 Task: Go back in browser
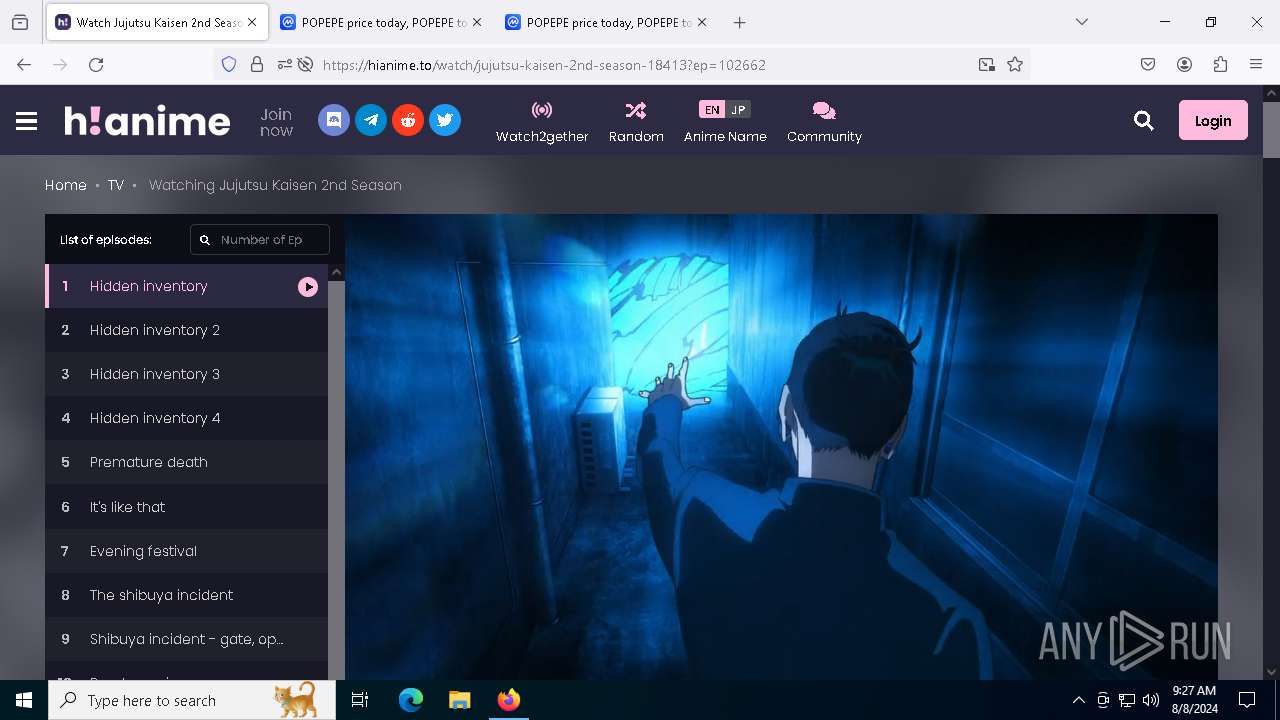(x=24, y=64)
